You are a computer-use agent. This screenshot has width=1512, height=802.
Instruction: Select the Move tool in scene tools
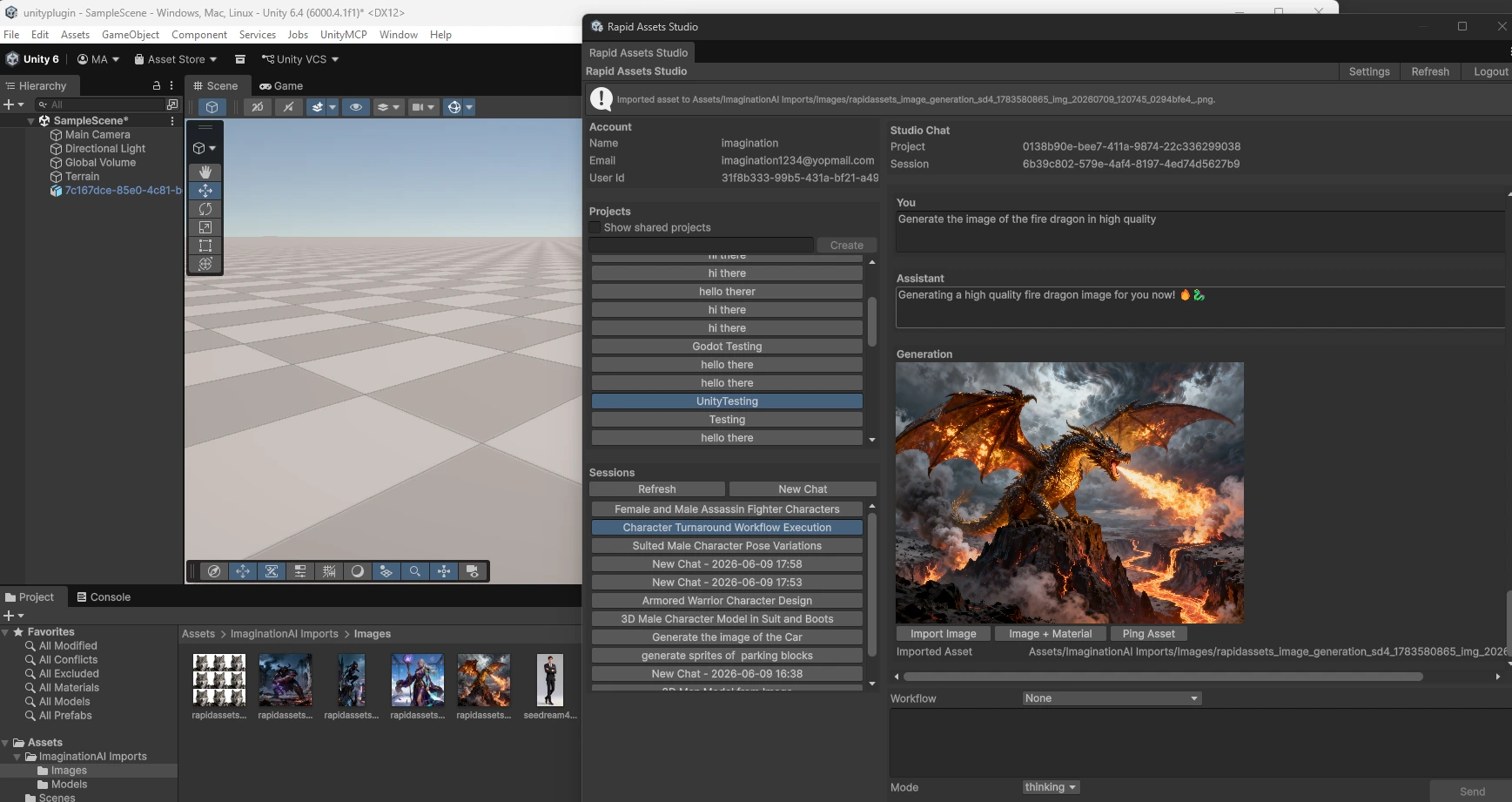point(205,191)
